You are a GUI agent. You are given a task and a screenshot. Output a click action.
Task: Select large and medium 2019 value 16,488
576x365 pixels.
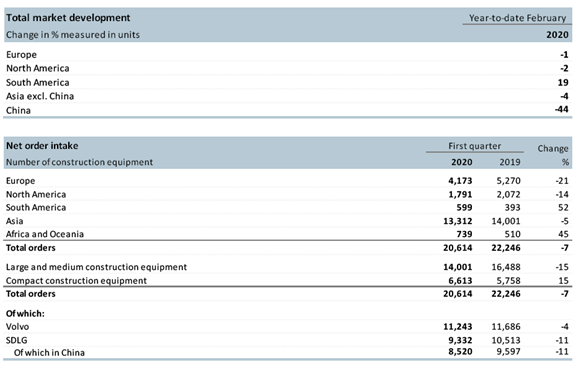point(506,267)
